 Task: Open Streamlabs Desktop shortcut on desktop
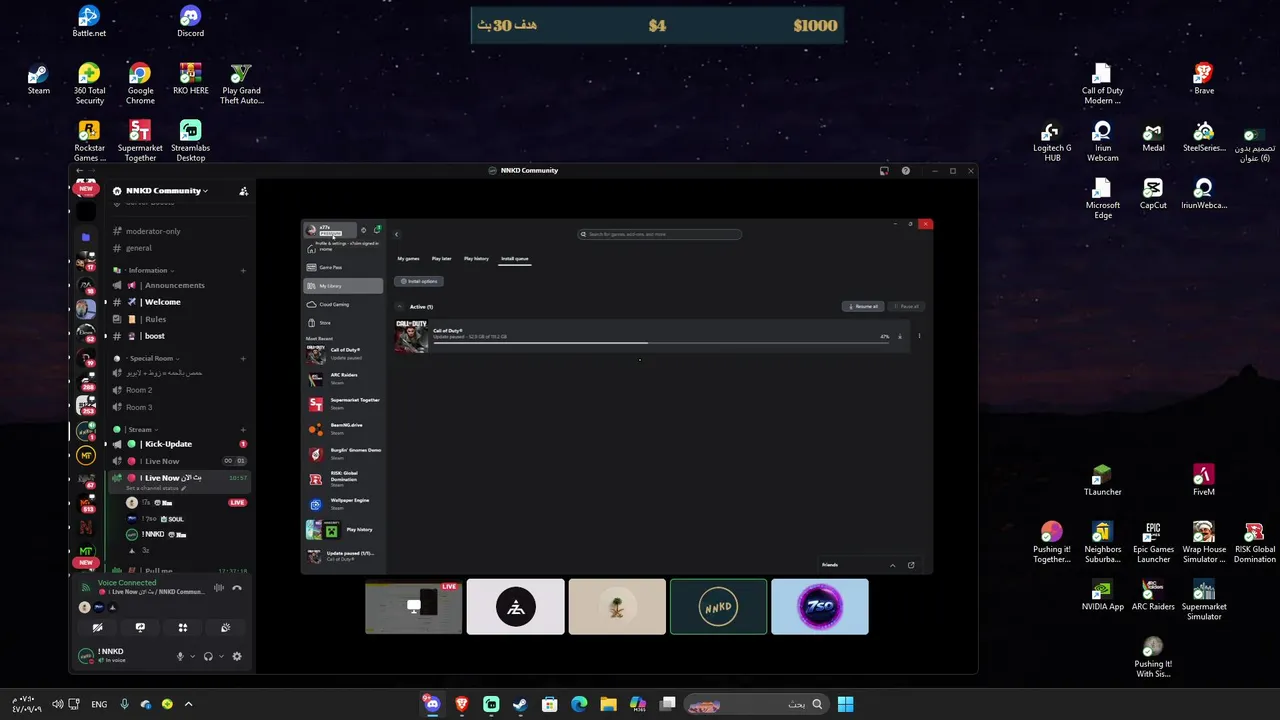pos(190,141)
